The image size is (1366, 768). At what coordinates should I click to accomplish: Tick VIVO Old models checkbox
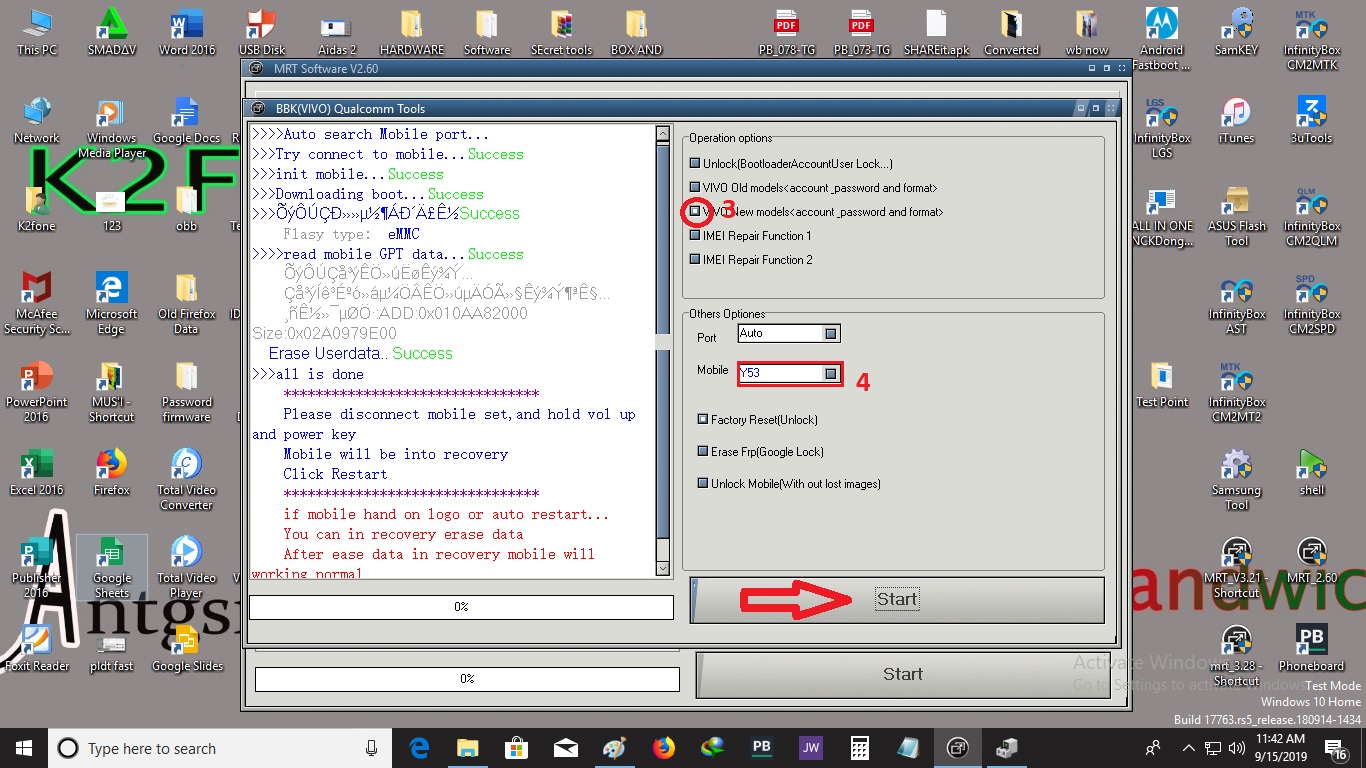tap(695, 188)
